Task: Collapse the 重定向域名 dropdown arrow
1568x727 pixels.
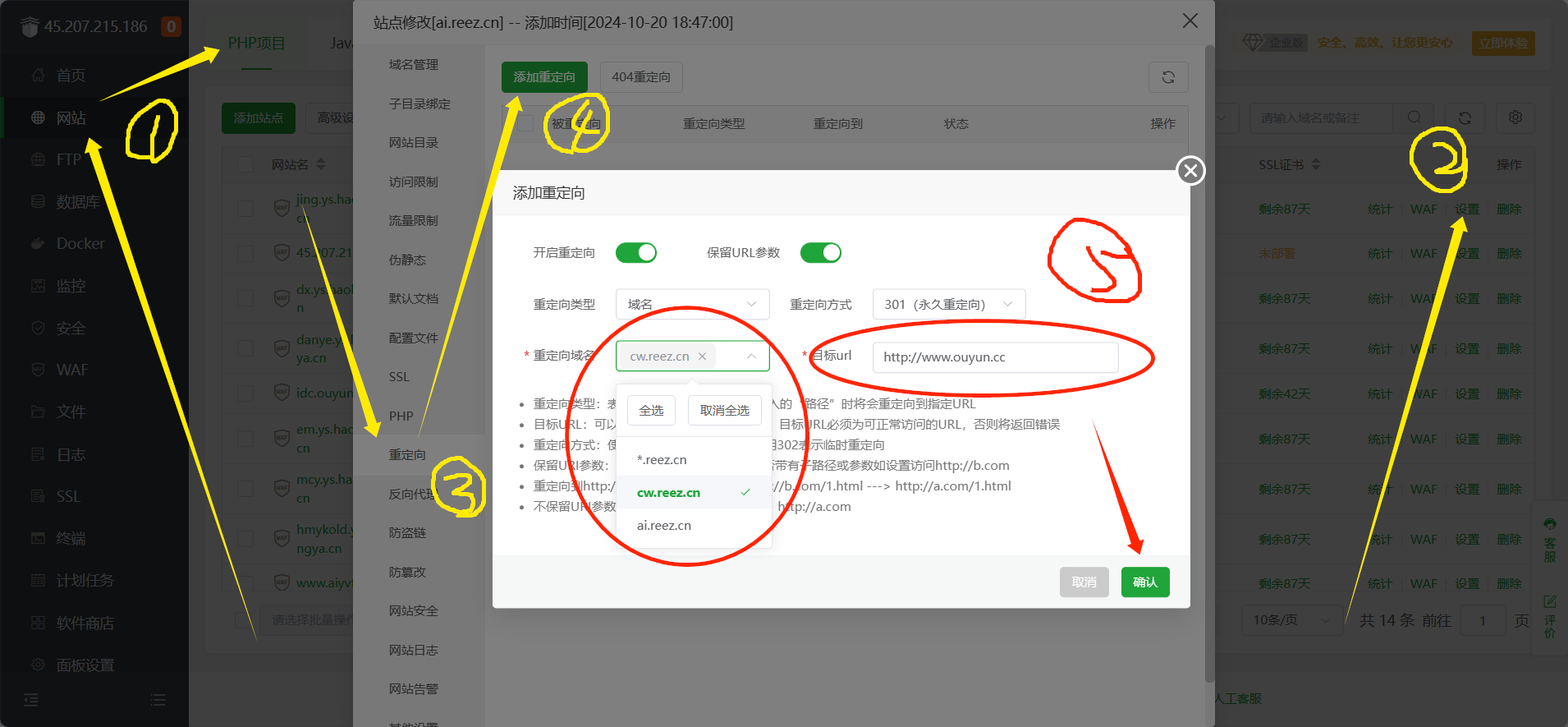Action: (x=751, y=357)
